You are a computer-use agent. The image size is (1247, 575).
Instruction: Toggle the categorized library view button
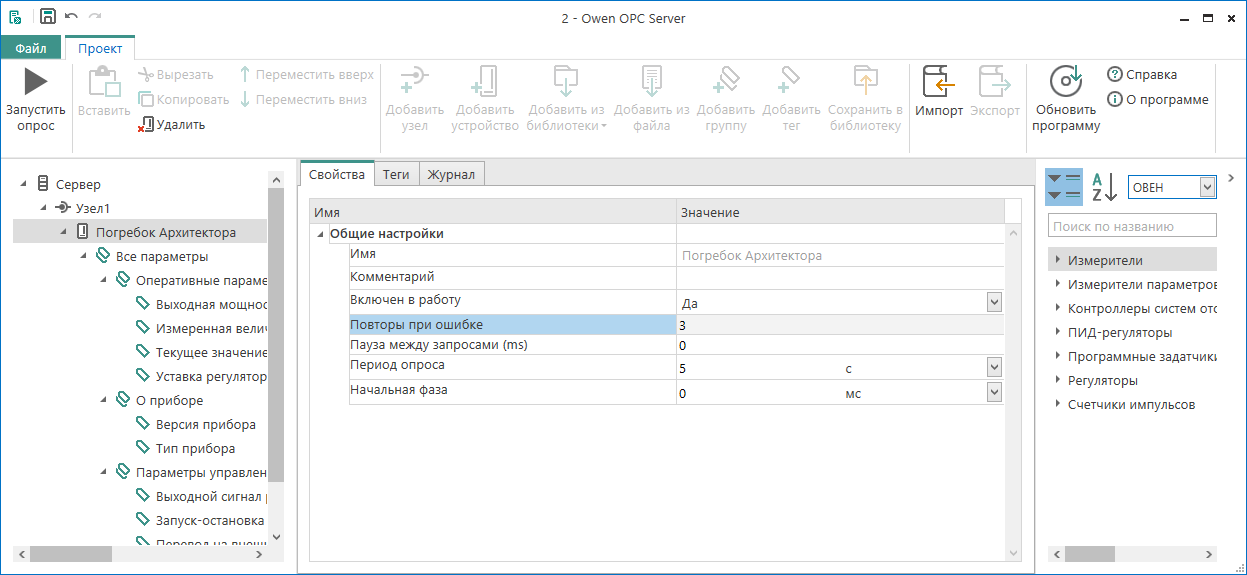[x=1063, y=187]
